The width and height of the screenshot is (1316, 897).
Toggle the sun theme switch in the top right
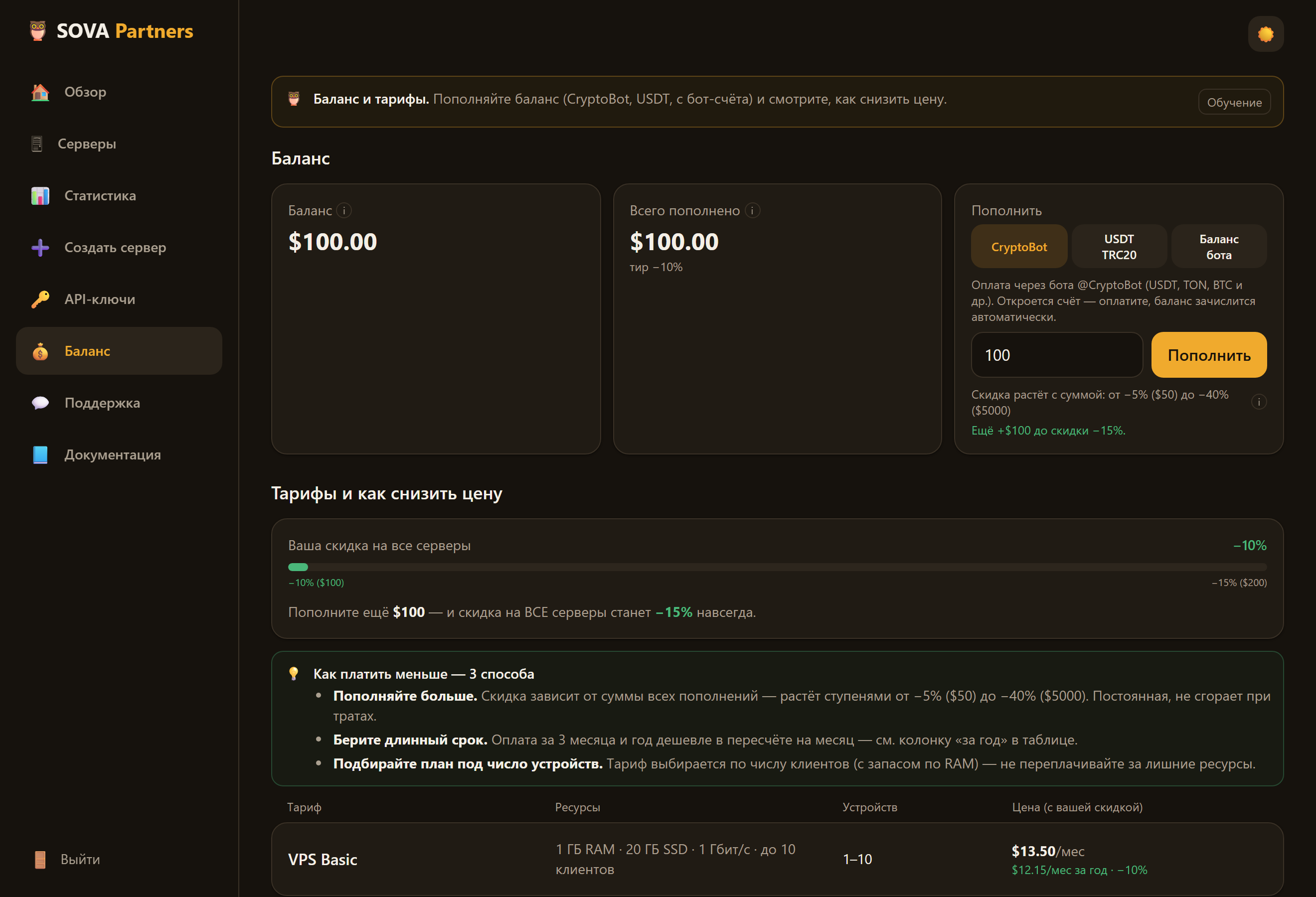pyautogui.click(x=1266, y=34)
